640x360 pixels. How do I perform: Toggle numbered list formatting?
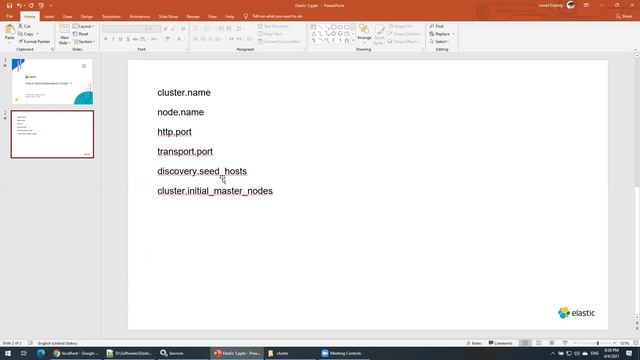tap(207, 29)
